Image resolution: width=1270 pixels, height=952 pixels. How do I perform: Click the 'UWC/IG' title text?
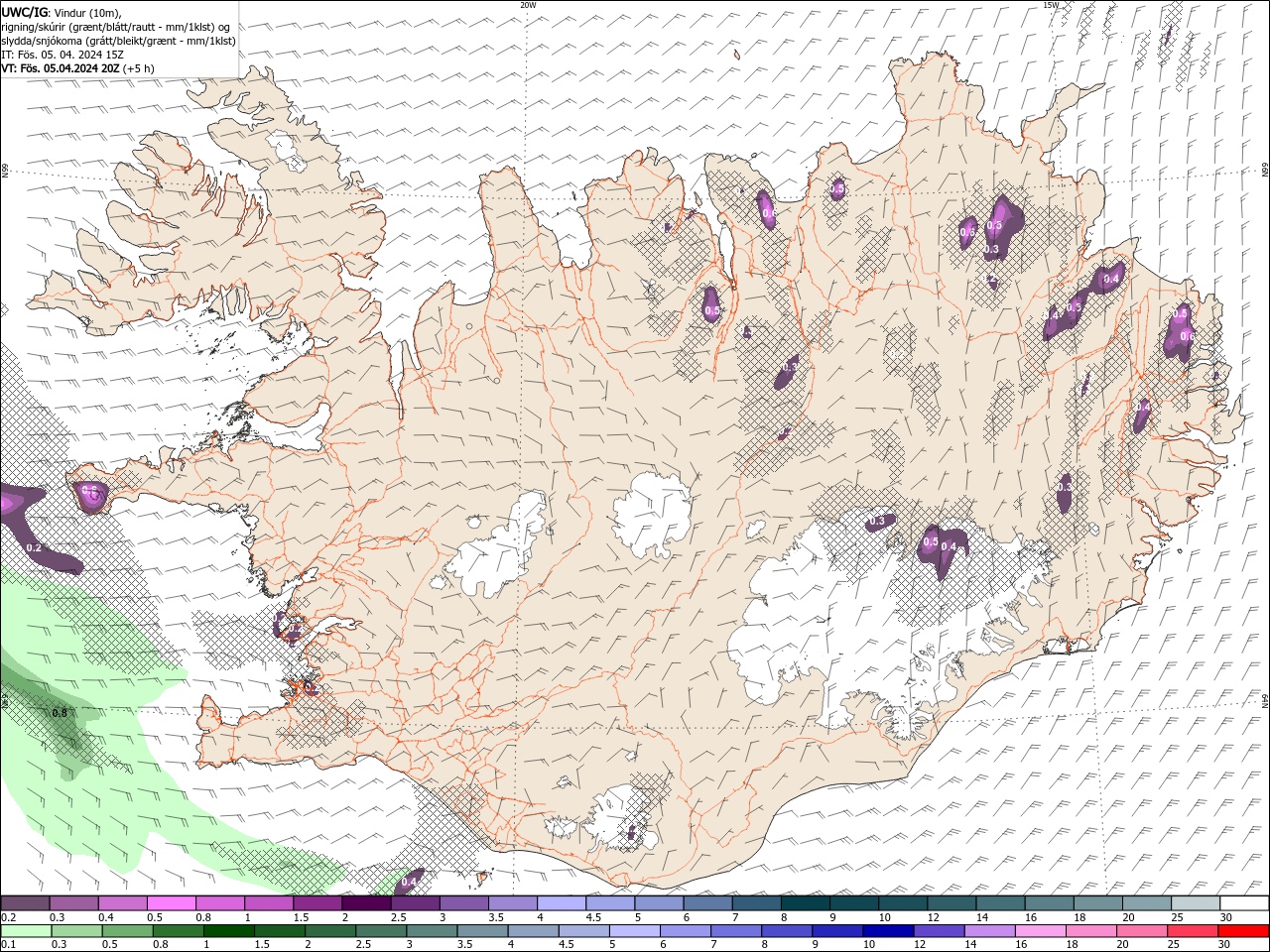23,12
